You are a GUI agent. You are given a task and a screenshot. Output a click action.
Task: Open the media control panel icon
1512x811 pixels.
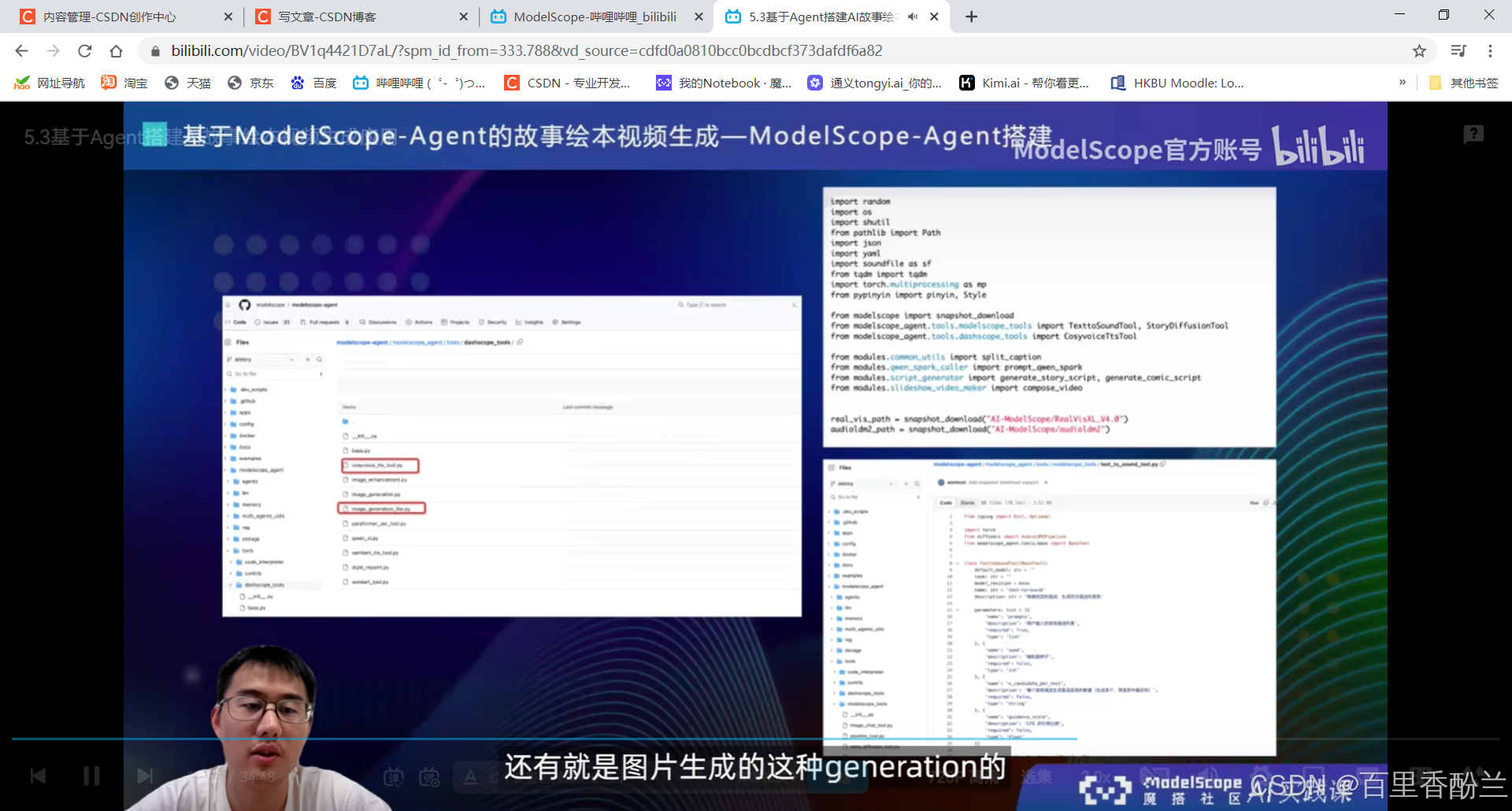click(1458, 51)
